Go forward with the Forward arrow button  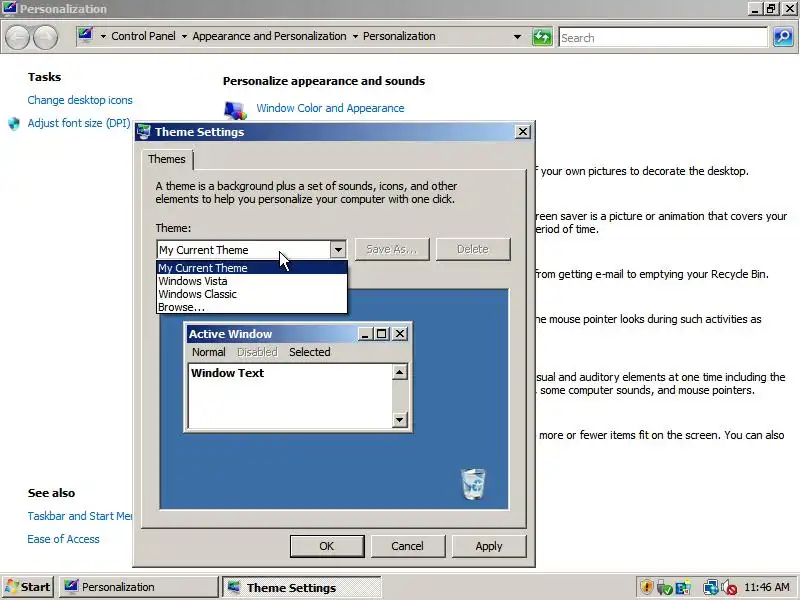click(x=45, y=37)
